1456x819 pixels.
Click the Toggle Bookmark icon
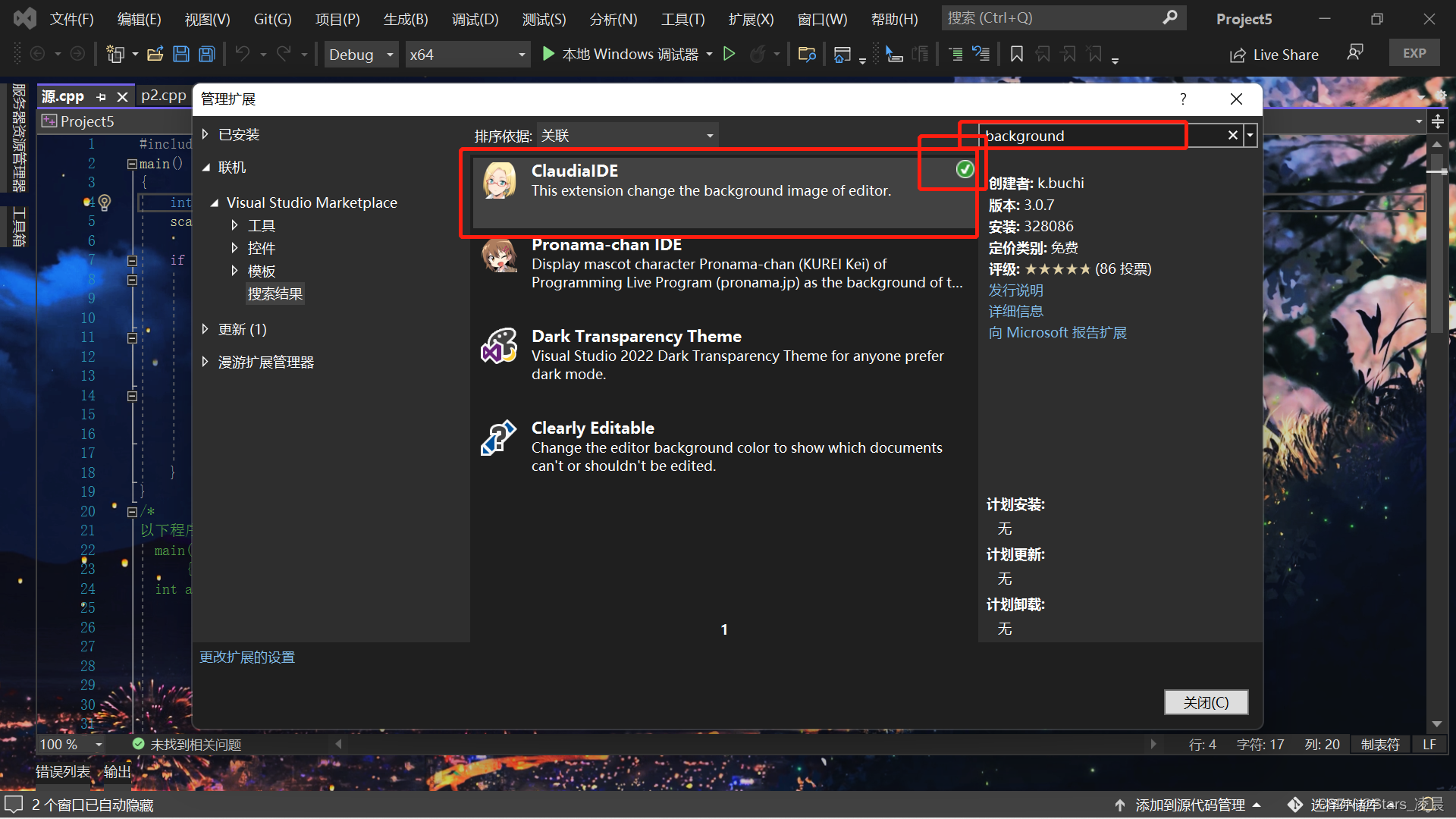[x=1017, y=54]
